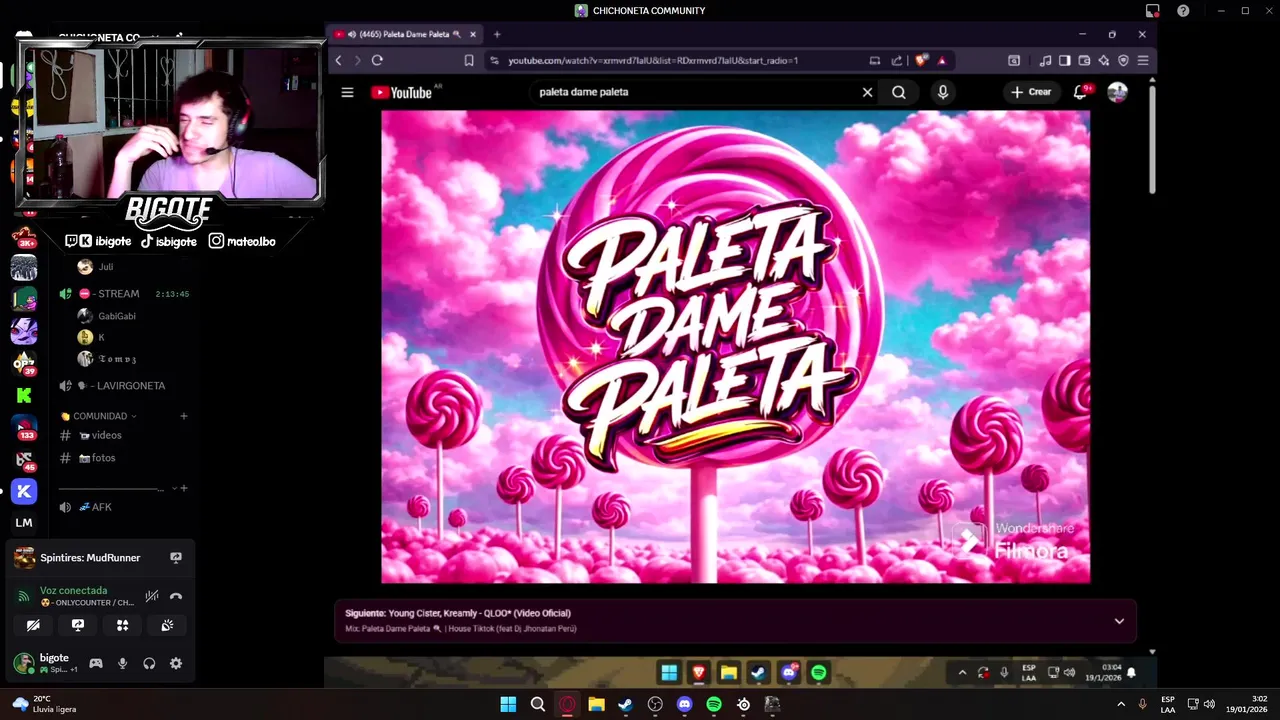Show hidden system tray icons chevron
The height and width of the screenshot is (720, 1280).
coord(1121,704)
